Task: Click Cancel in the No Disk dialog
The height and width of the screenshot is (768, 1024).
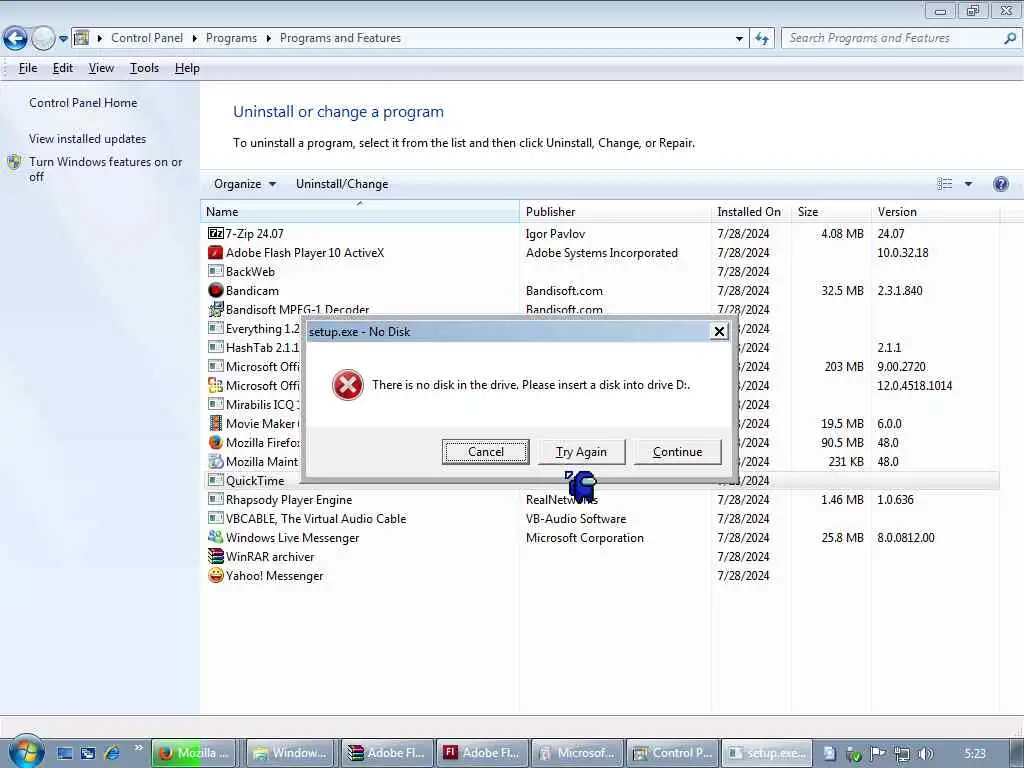Action: (485, 452)
